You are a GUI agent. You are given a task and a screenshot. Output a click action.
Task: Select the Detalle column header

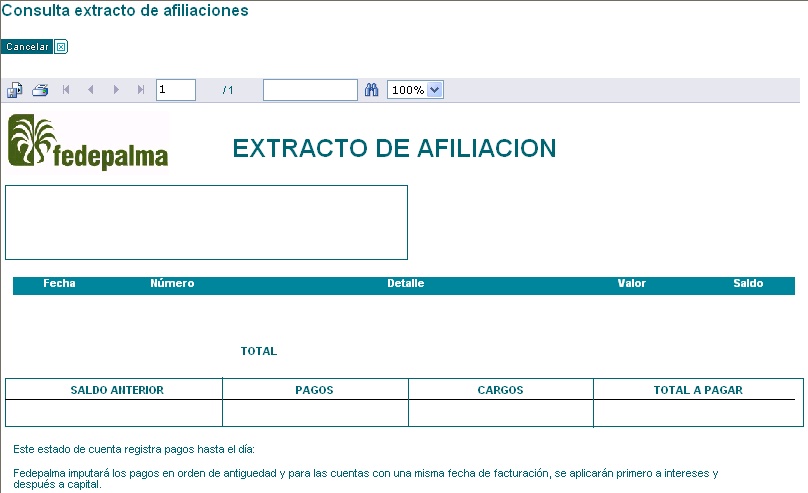point(406,283)
